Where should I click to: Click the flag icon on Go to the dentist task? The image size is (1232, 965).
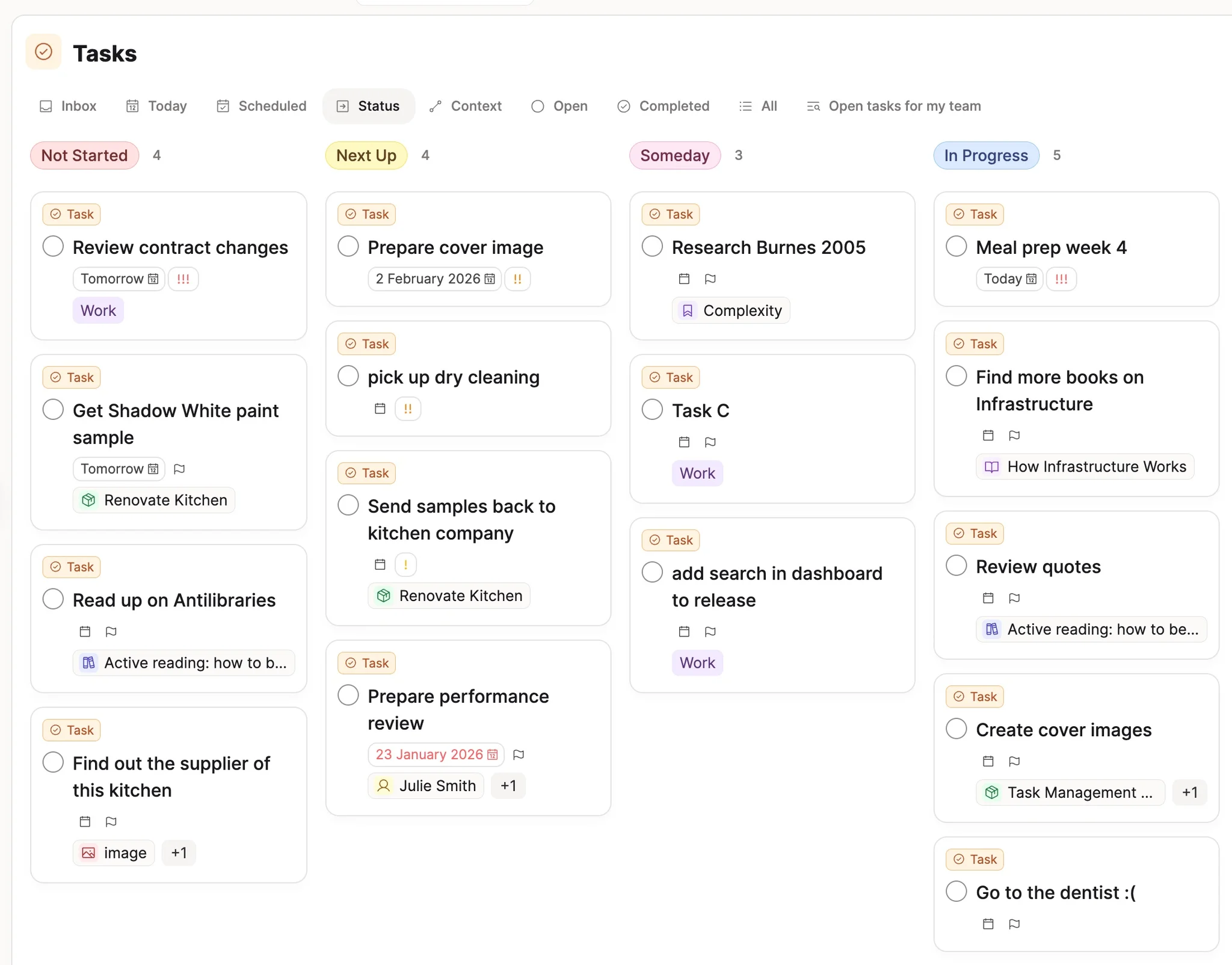[x=1015, y=924]
